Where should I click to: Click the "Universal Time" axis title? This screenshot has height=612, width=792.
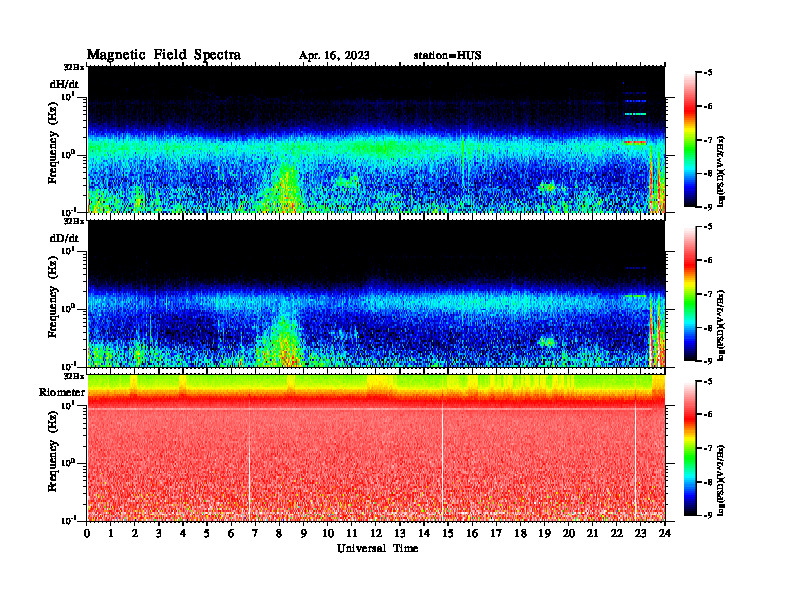(x=377, y=548)
